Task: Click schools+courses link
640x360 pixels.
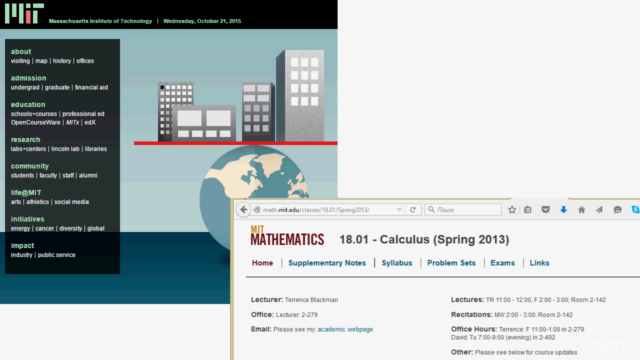Action: click(34, 114)
